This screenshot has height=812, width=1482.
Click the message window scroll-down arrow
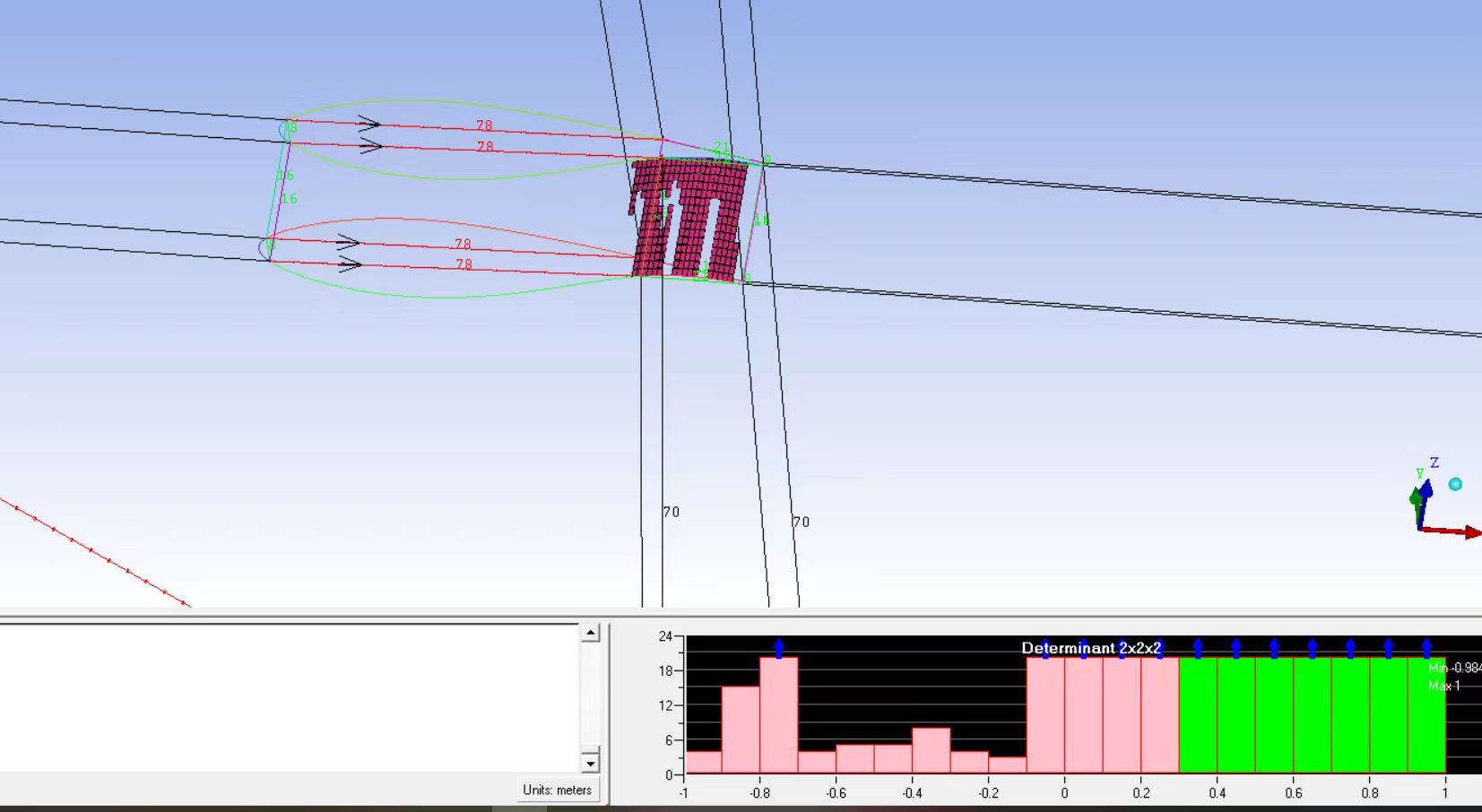[590, 764]
